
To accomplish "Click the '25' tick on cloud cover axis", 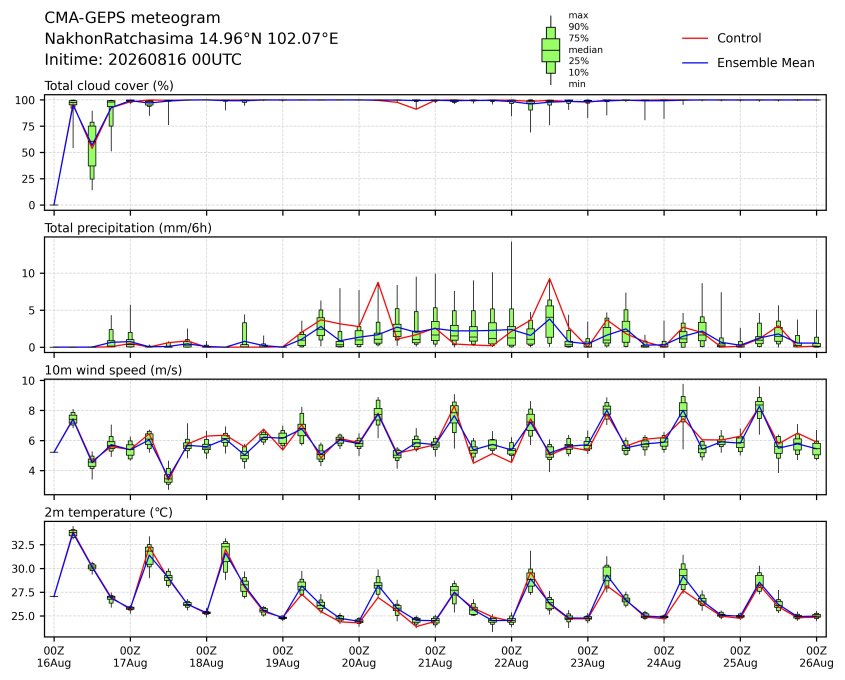I will coord(29,179).
